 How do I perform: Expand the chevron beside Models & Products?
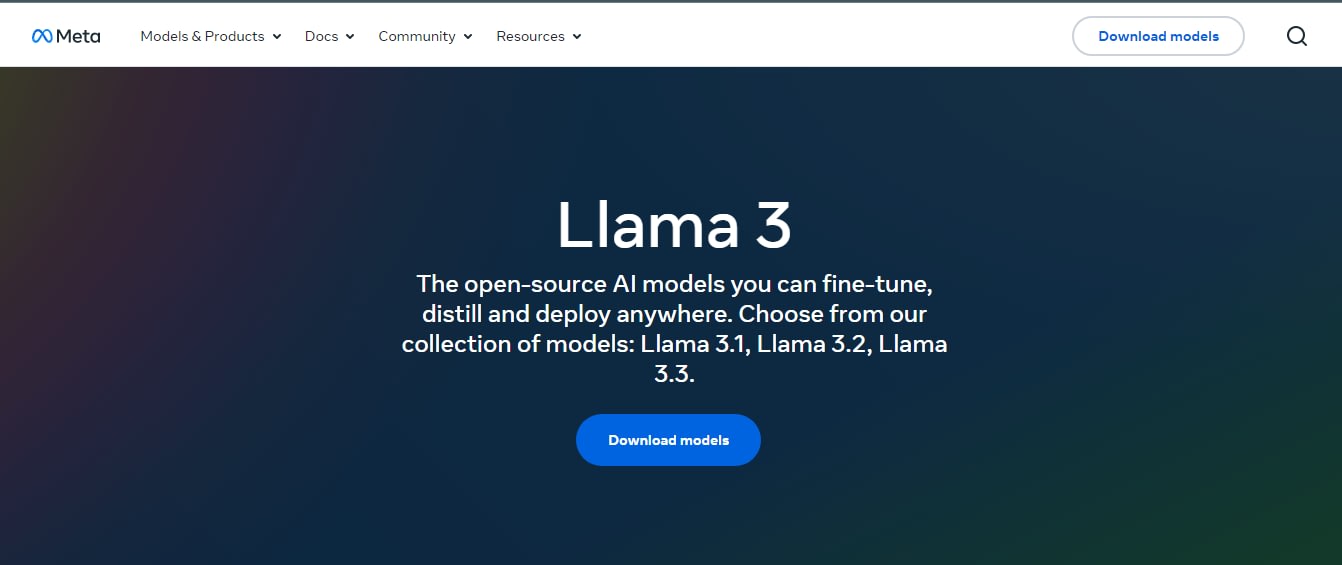point(277,37)
